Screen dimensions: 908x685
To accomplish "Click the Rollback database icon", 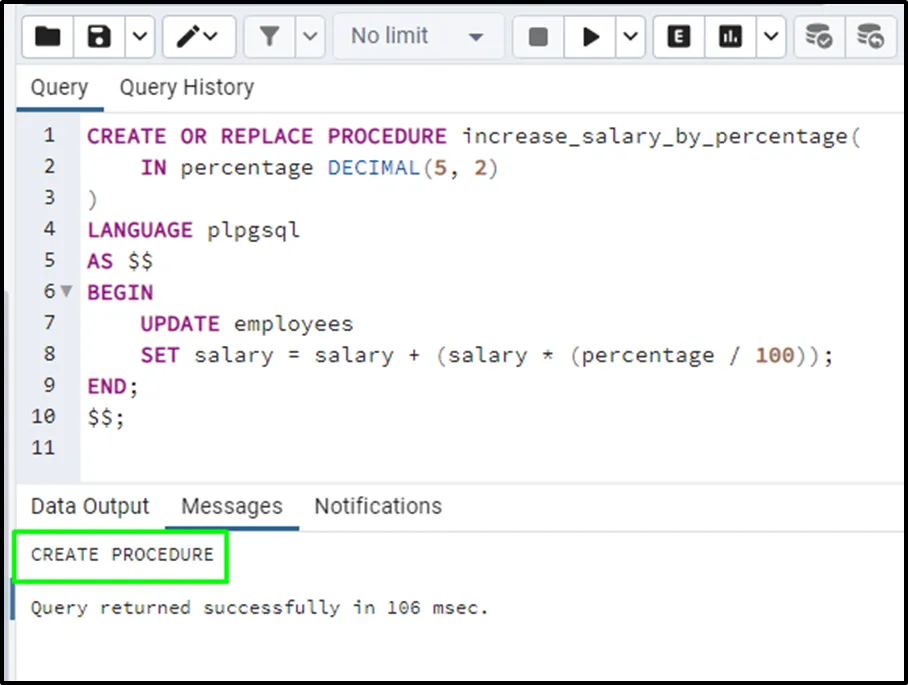I will pos(870,37).
